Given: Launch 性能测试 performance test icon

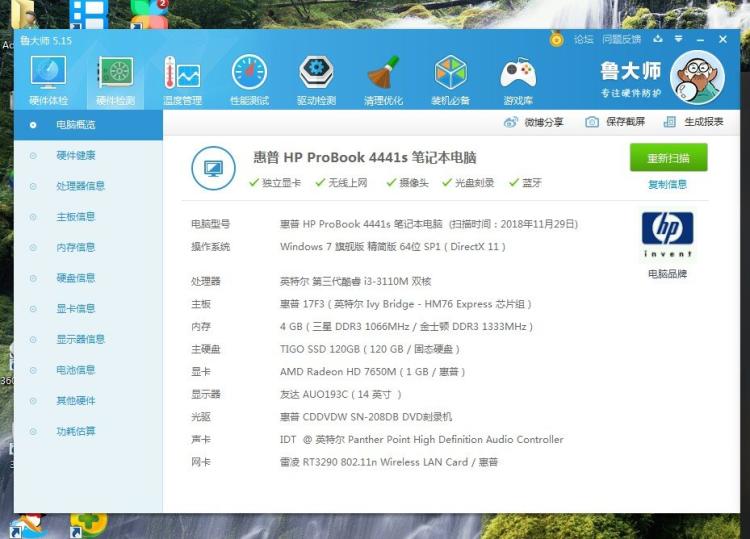Looking at the screenshot, I should tap(249, 80).
